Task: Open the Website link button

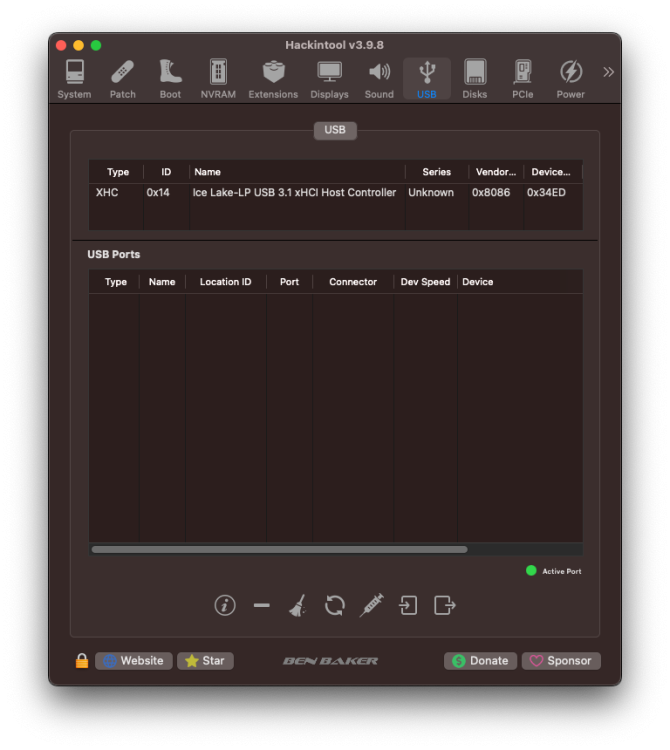Action: pyautogui.click(x=134, y=661)
